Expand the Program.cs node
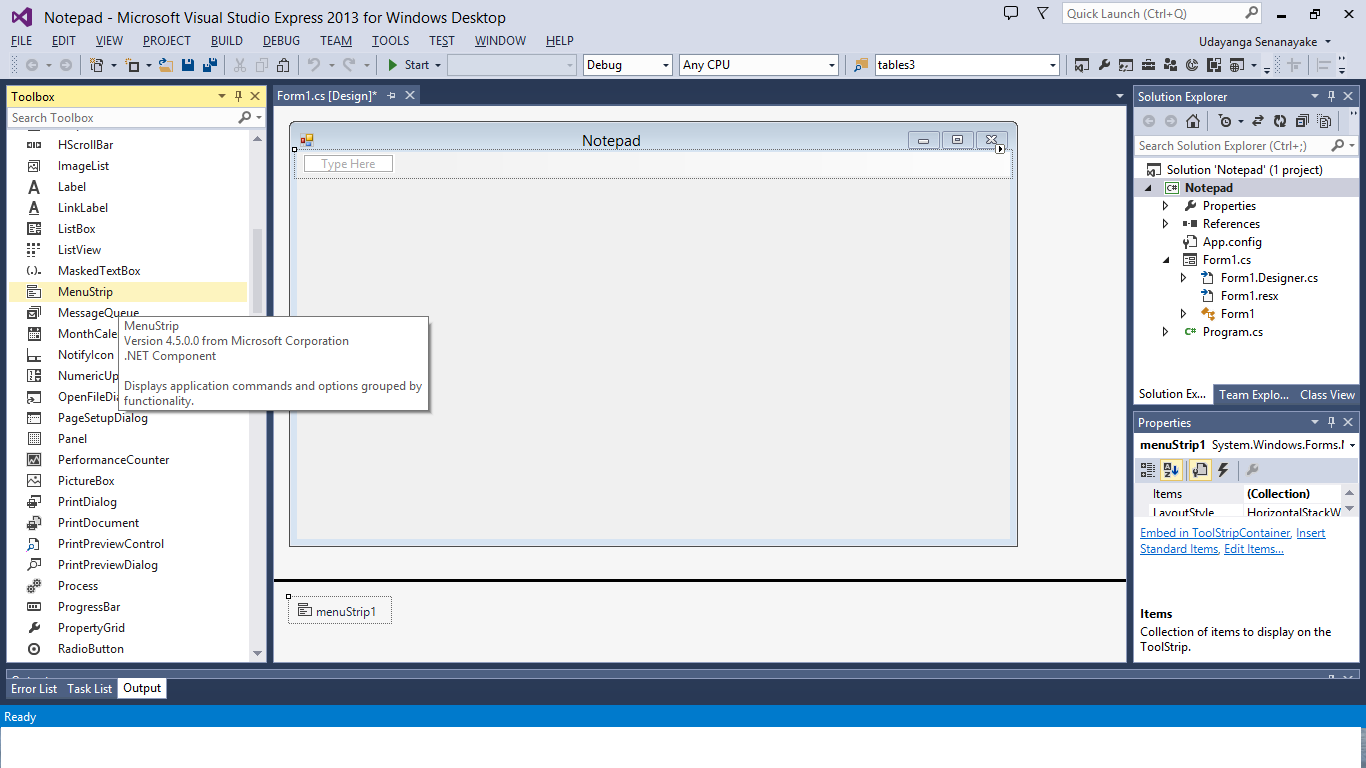 [1165, 332]
